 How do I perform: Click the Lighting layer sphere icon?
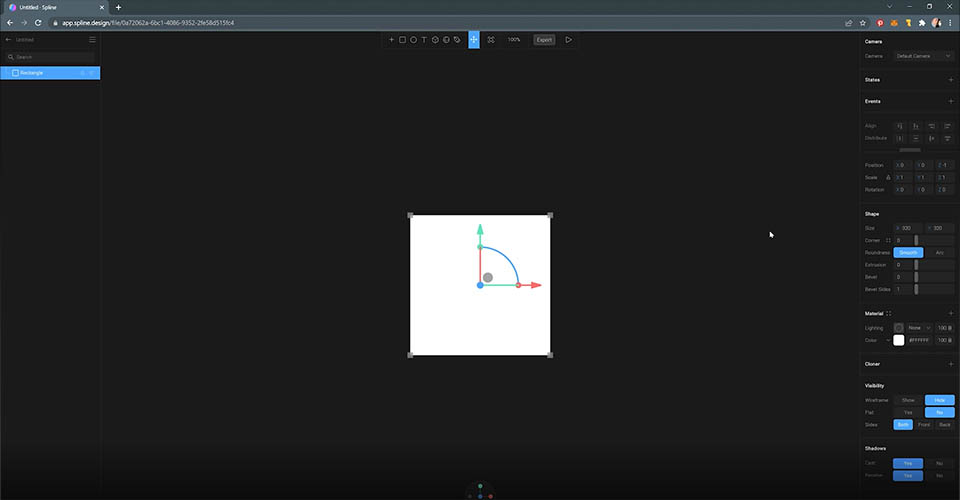899,328
